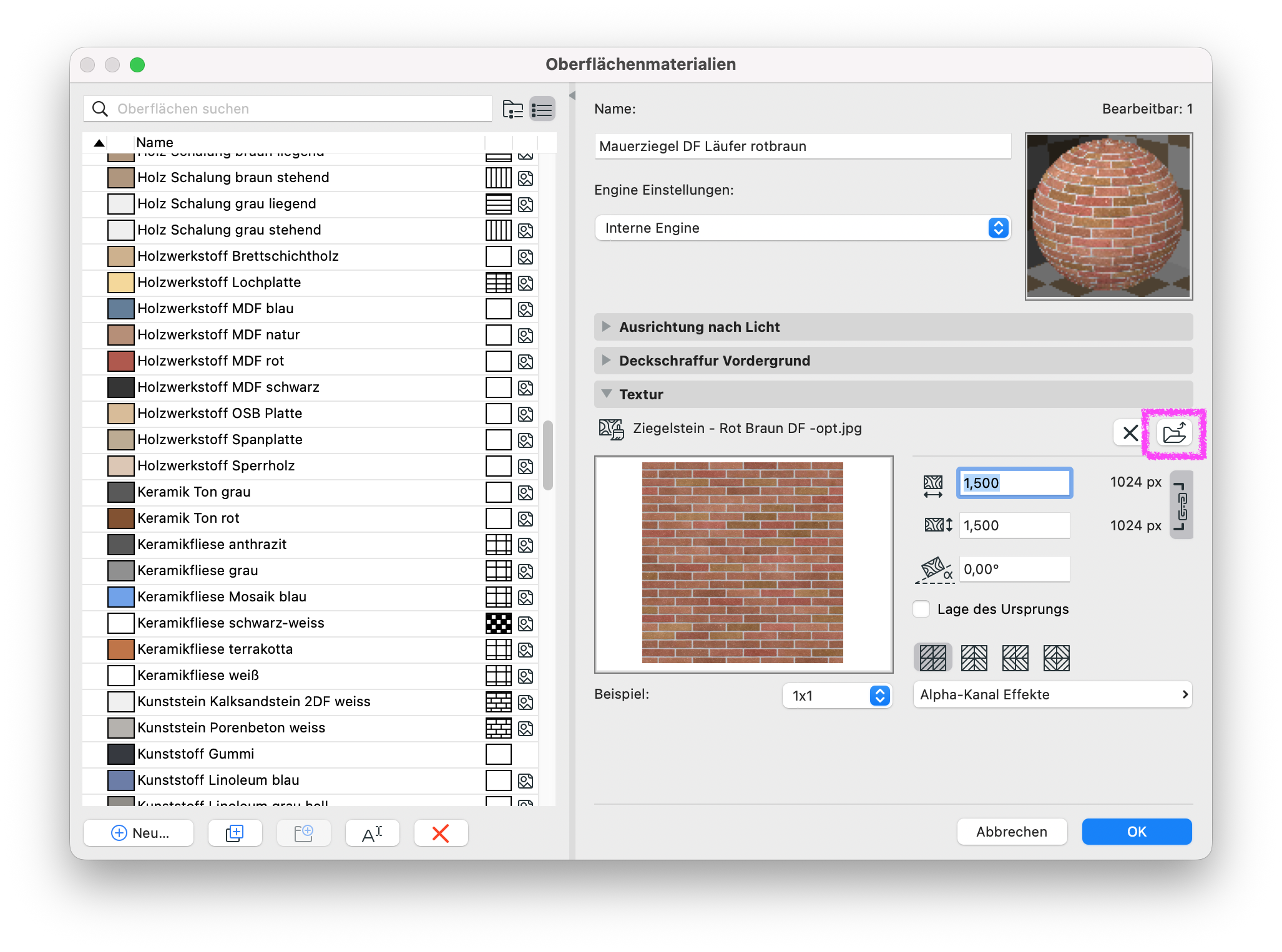
Task: Delete surface with red X button
Action: [x=441, y=833]
